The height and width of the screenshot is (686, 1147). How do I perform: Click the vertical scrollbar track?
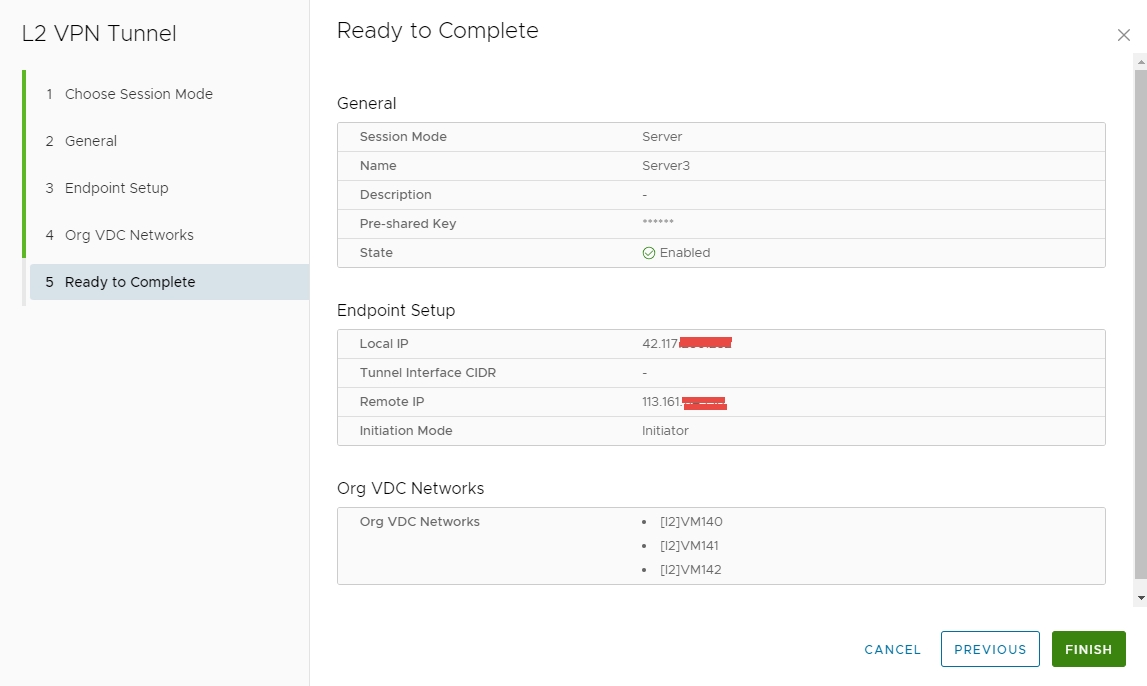click(1140, 320)
